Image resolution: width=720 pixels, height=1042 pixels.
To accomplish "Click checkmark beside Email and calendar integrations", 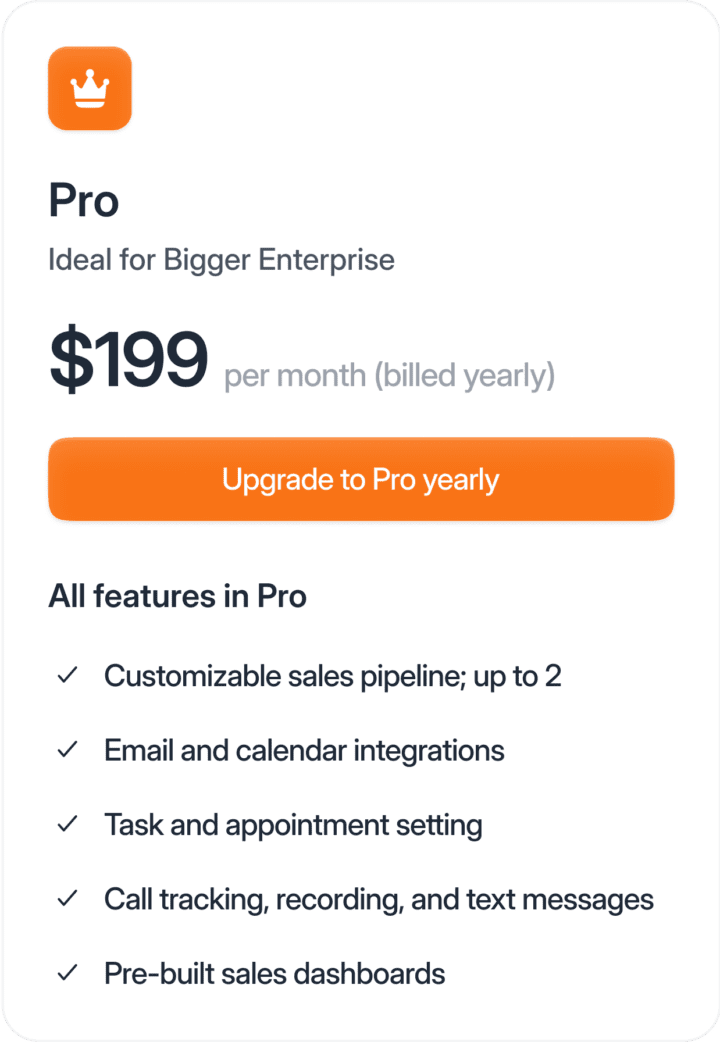I will (x=68, y=750).
